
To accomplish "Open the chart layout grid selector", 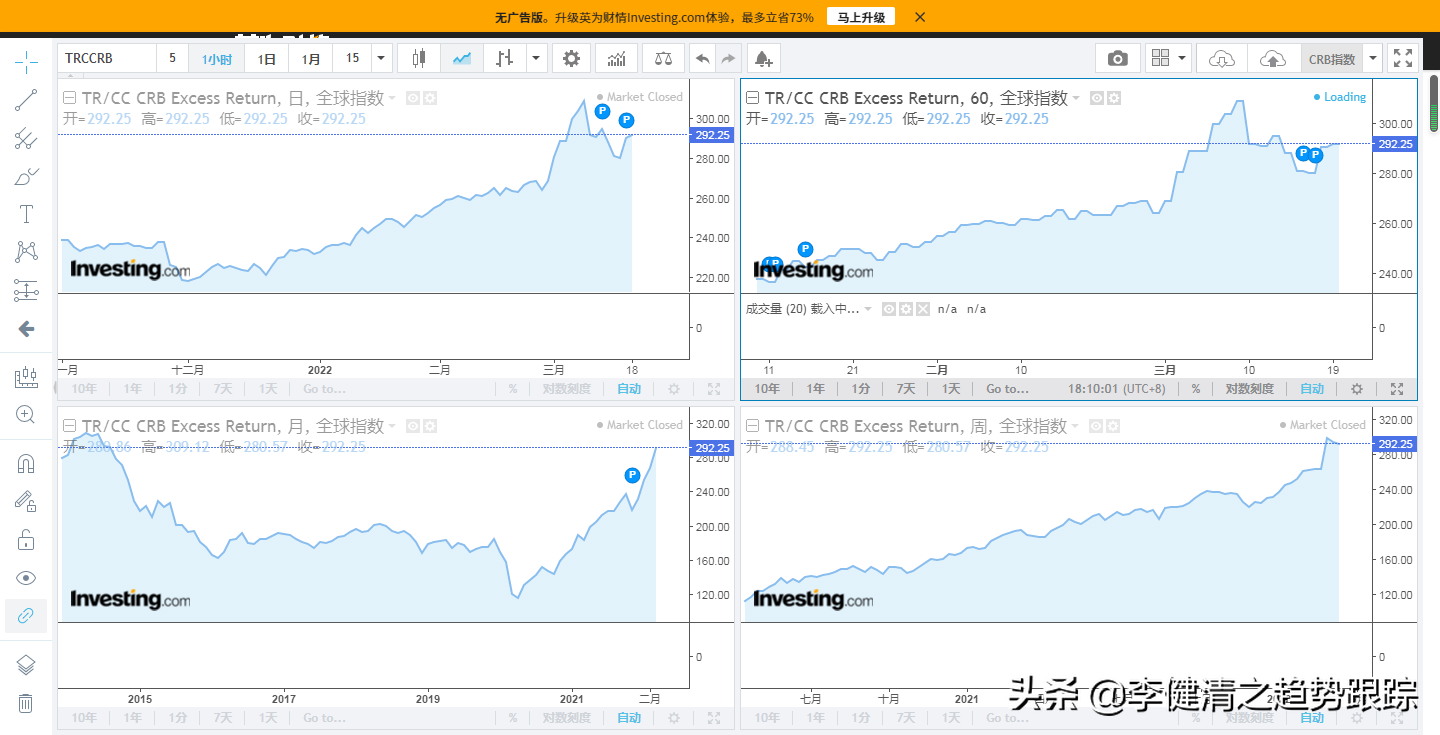I will click(x=1168, y=58).
